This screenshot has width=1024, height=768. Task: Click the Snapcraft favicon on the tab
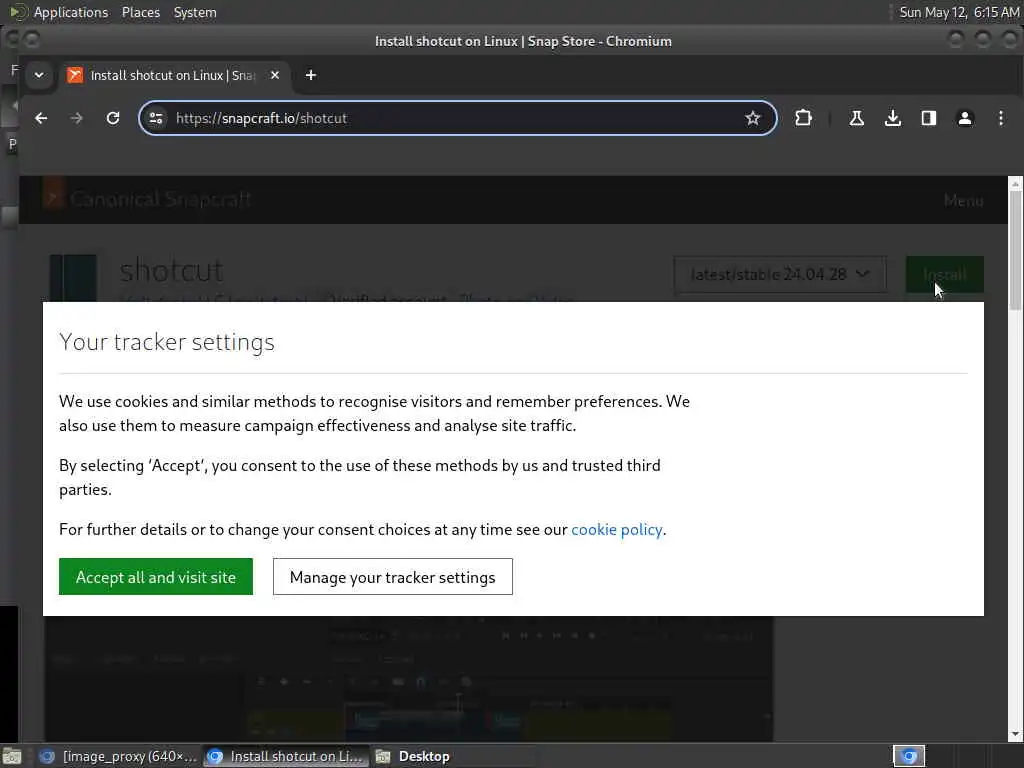point(75,75)
